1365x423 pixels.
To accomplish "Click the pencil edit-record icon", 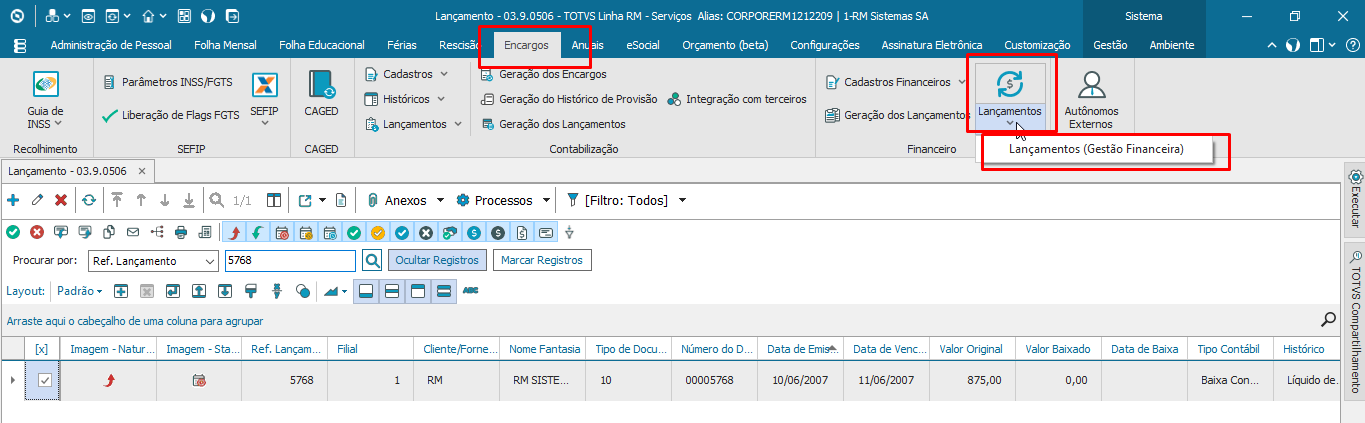I will click(37, 200).
